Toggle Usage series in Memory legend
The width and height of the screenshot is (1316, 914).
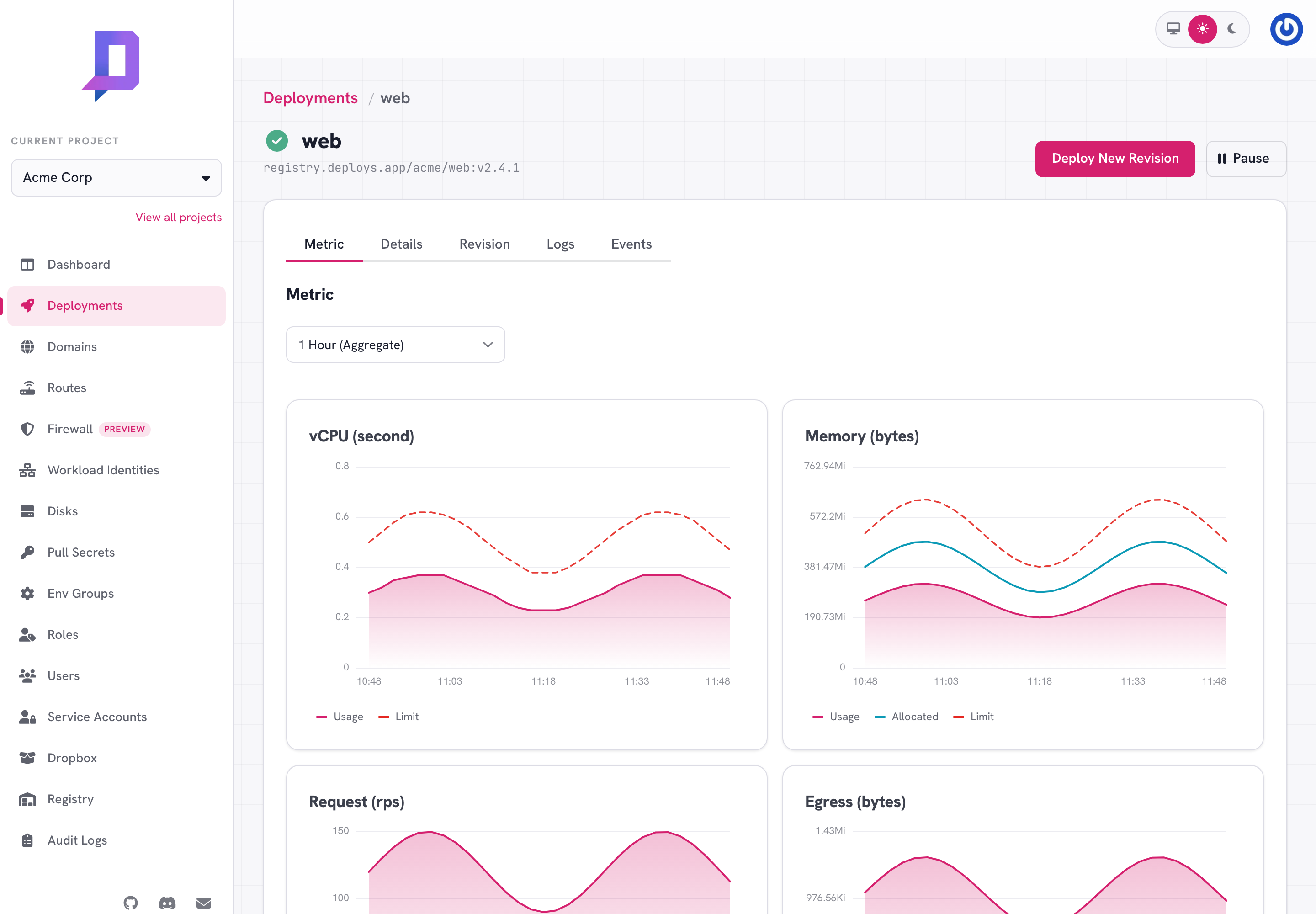(836, 717)
